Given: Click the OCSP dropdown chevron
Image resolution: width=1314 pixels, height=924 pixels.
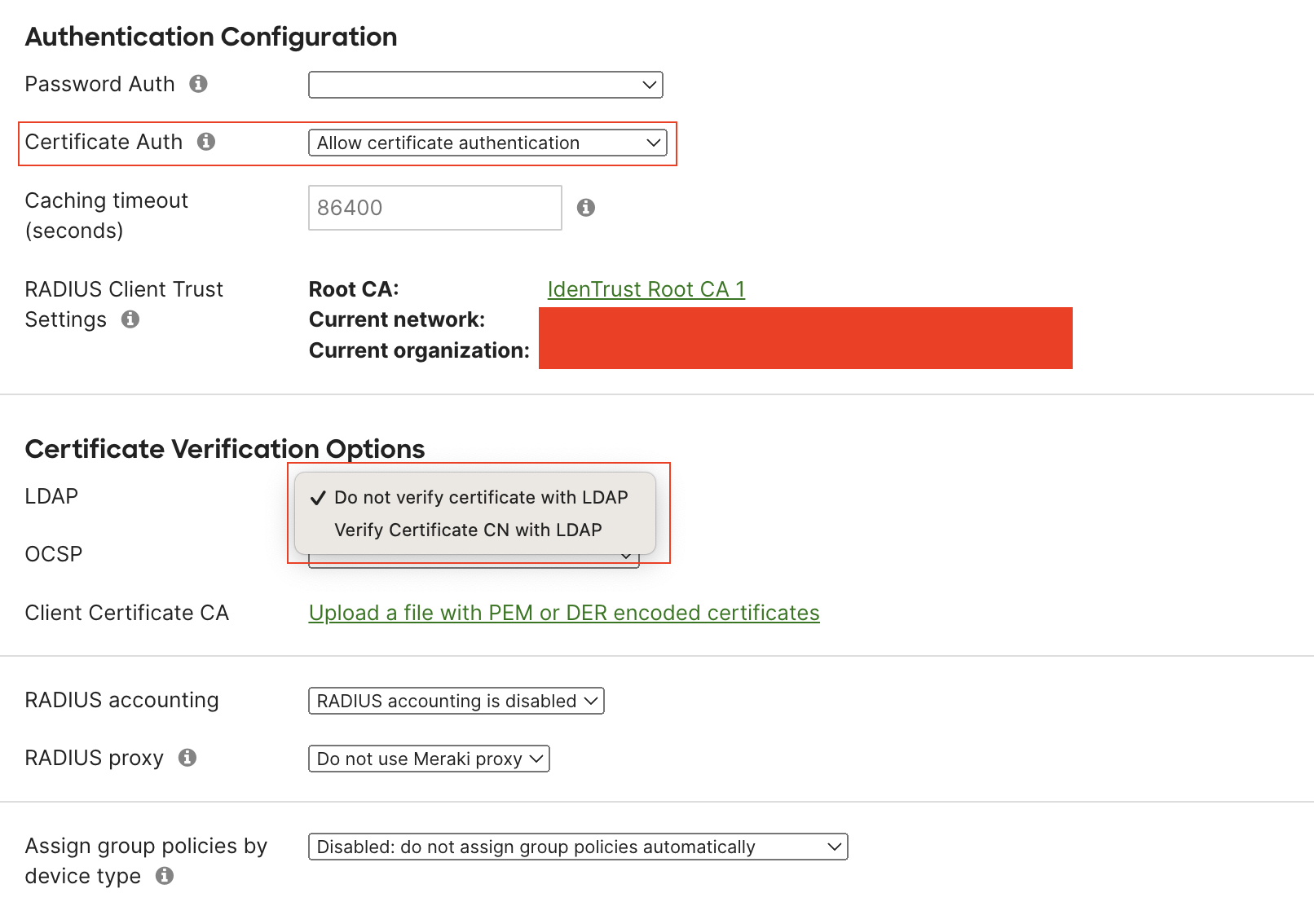Looking at the screenshot, I should click(x=625, y=555).
